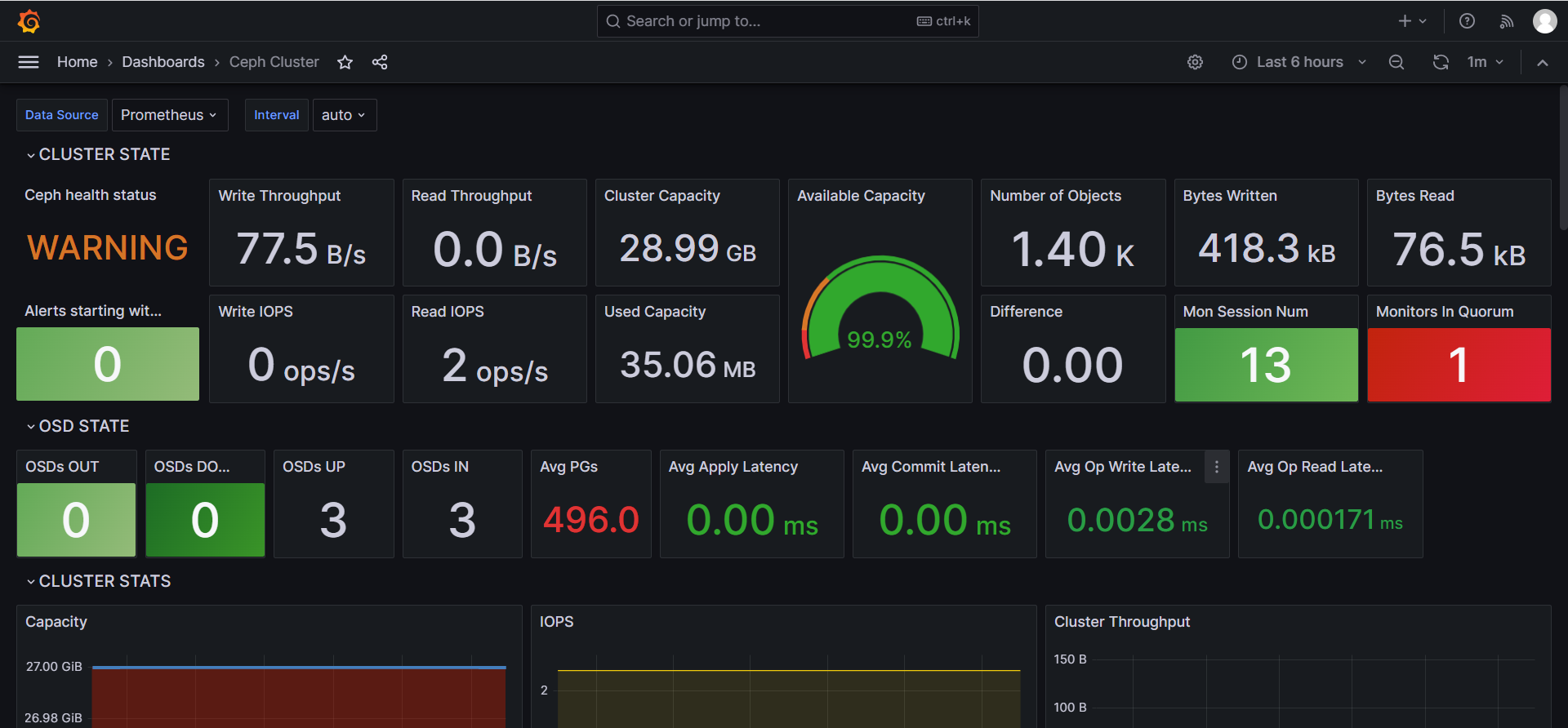The height and width of the screenshot is (728, 1568).
Task: Click the WARNING health value
Action: click(108, 247)
